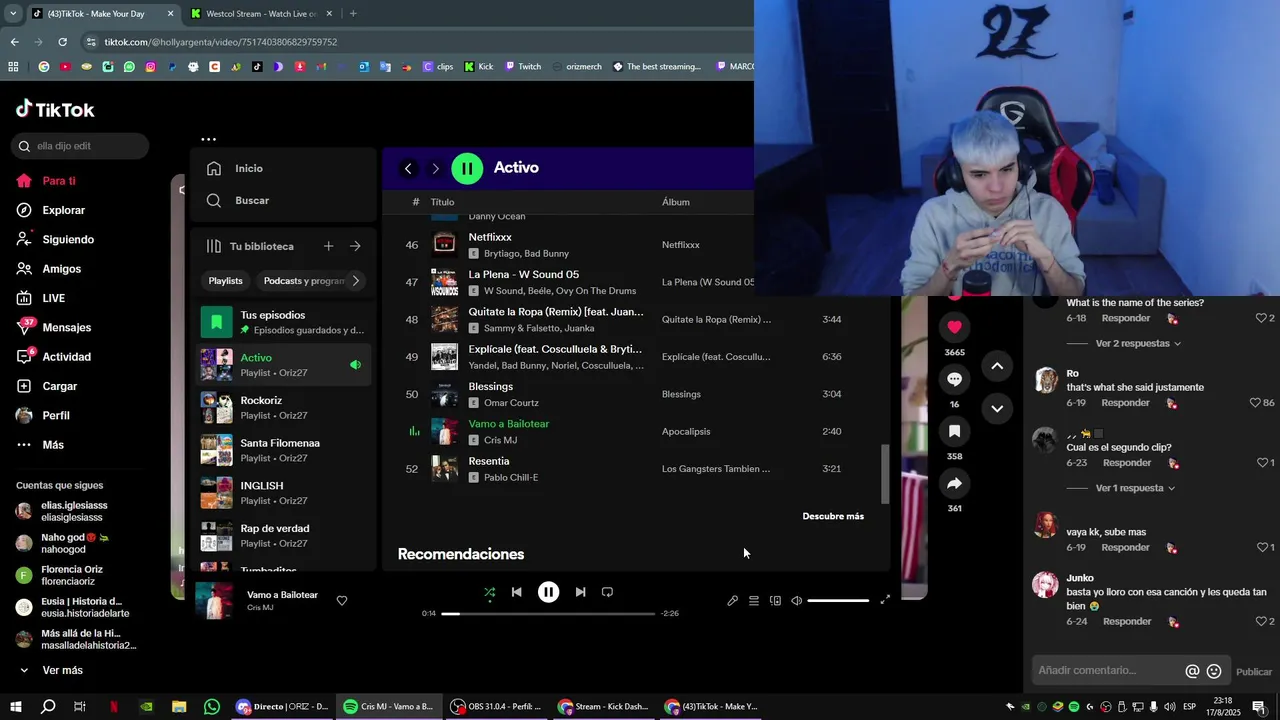Expand Ver 1 respuesta reply

pos(1135,488)
